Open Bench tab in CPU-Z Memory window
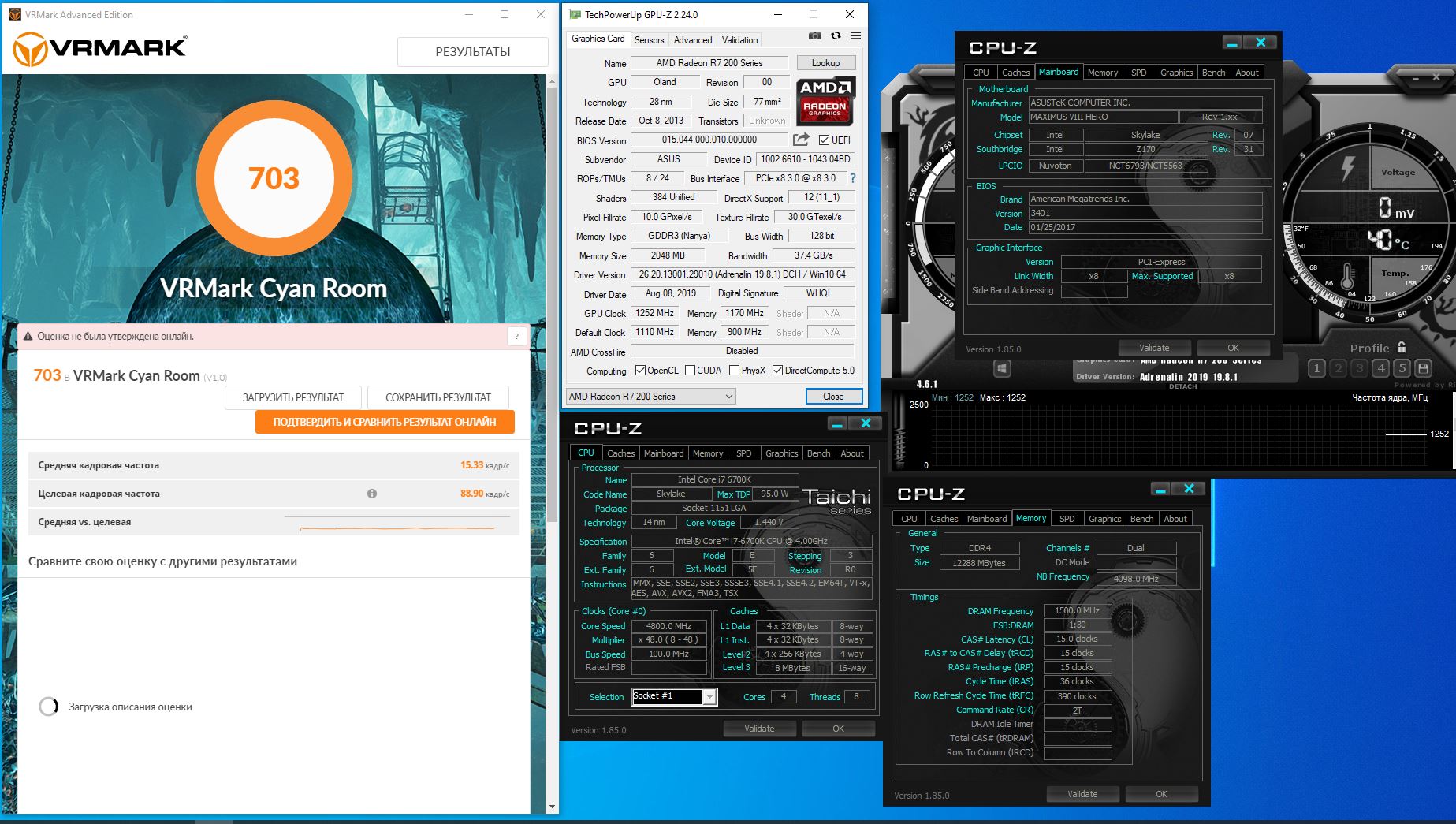1456x824 pixels. (x=1141, y=519)
